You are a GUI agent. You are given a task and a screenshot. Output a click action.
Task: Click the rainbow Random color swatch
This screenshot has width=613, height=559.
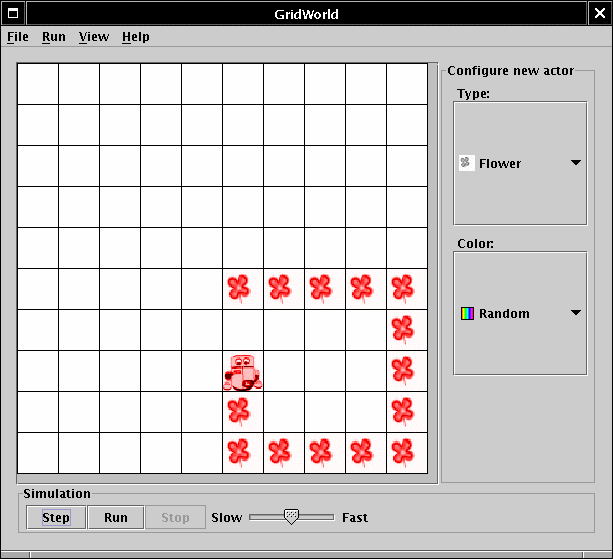point(467,314)
